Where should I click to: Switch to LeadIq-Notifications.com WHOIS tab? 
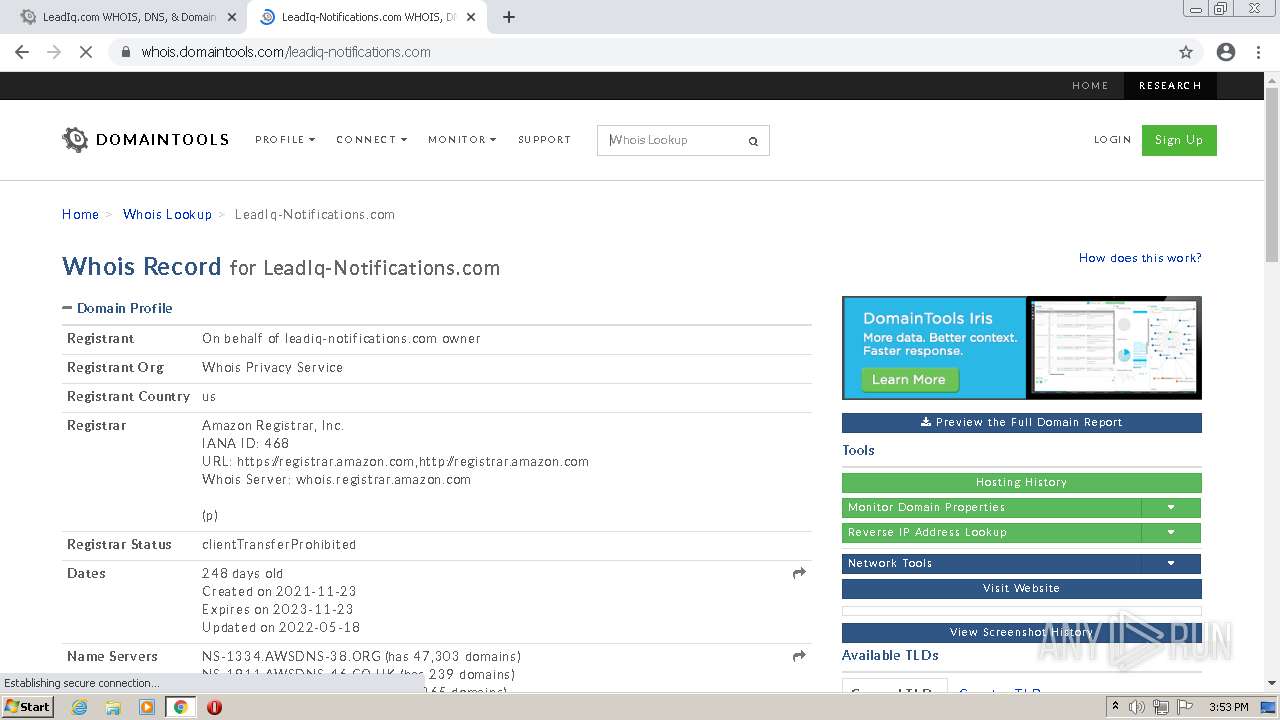(365, 17)
